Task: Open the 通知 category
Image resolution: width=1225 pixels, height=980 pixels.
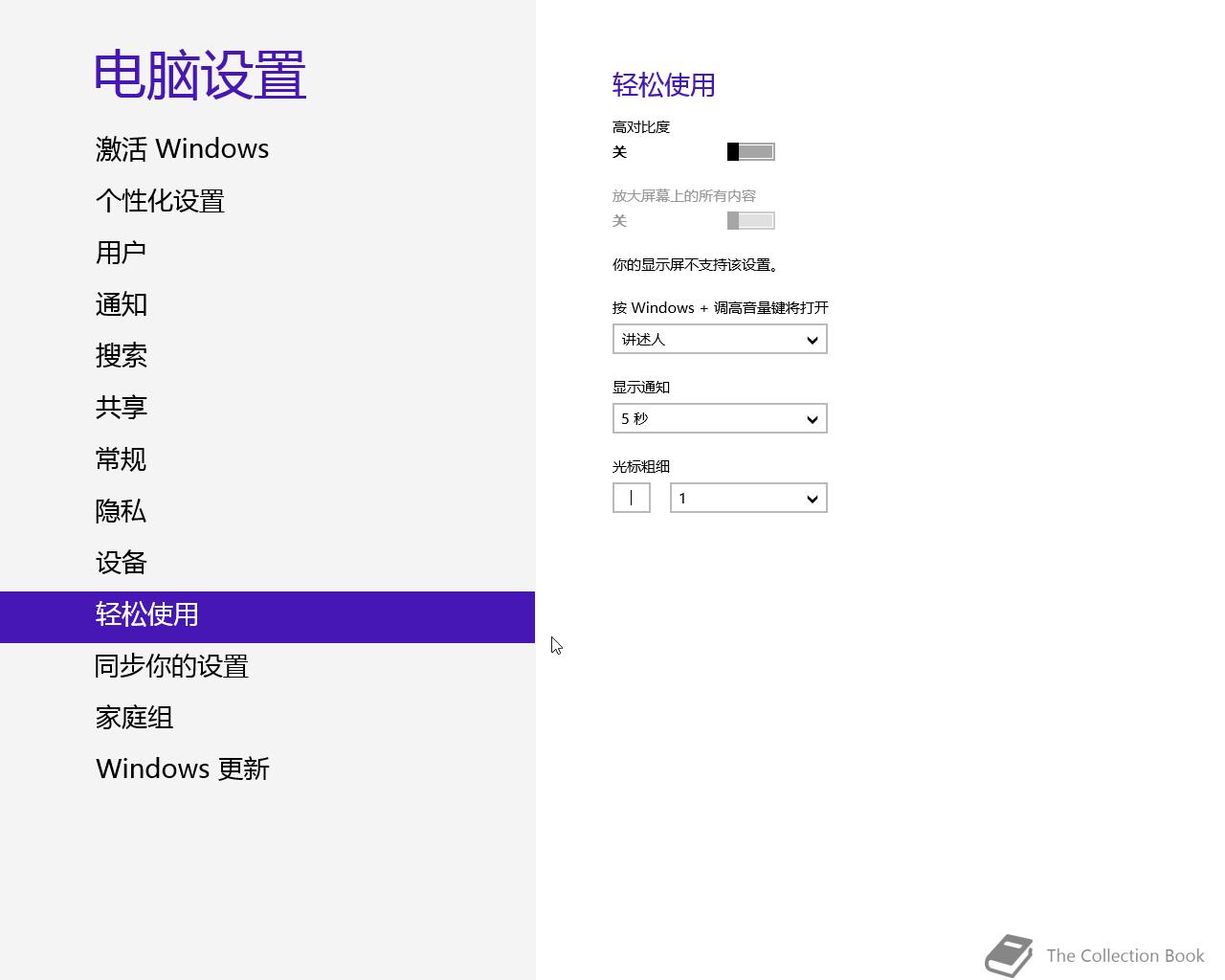Action: click(x=267, y=303)
